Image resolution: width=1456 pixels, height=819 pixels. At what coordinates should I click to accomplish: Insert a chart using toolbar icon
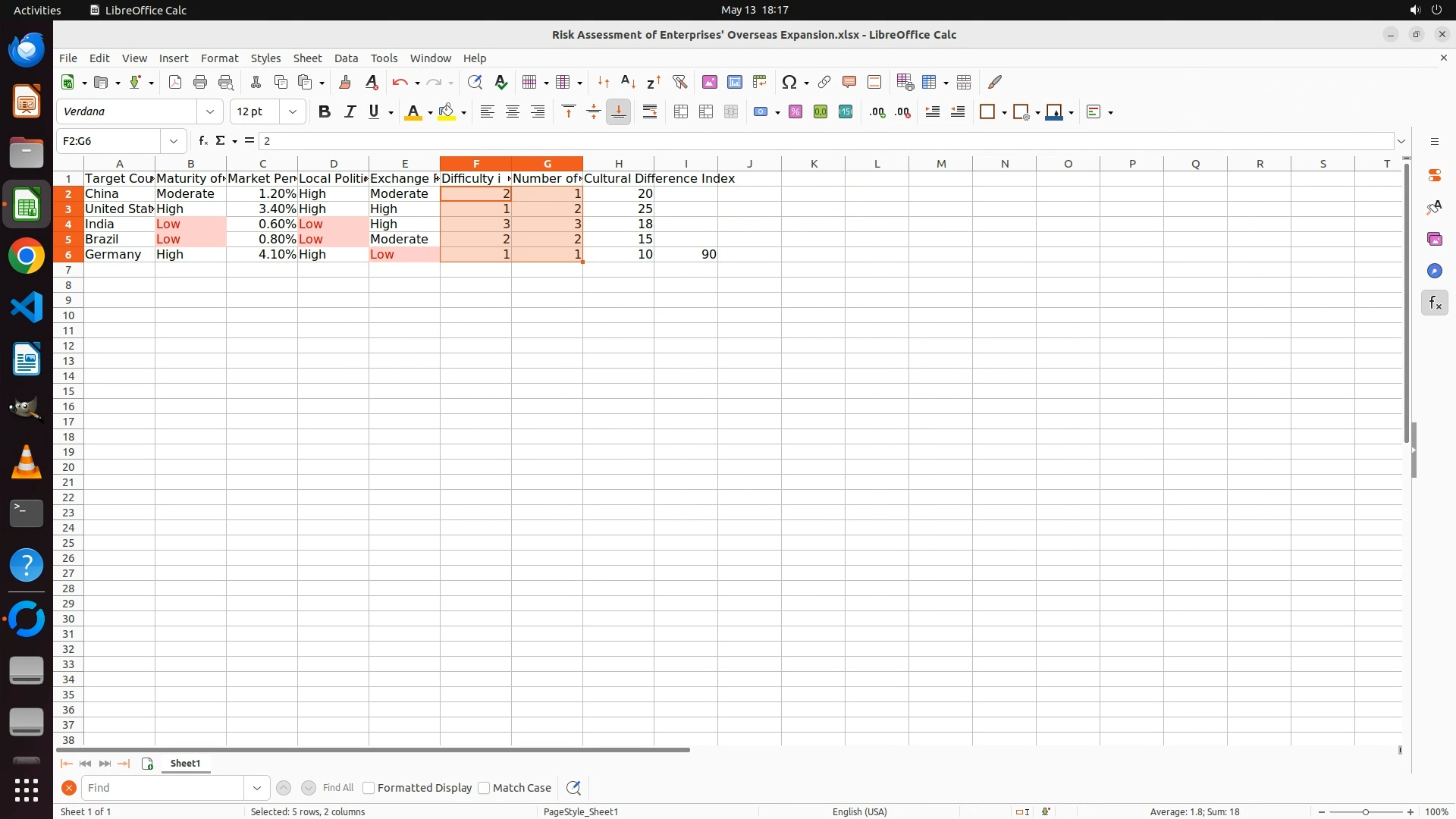734,82
